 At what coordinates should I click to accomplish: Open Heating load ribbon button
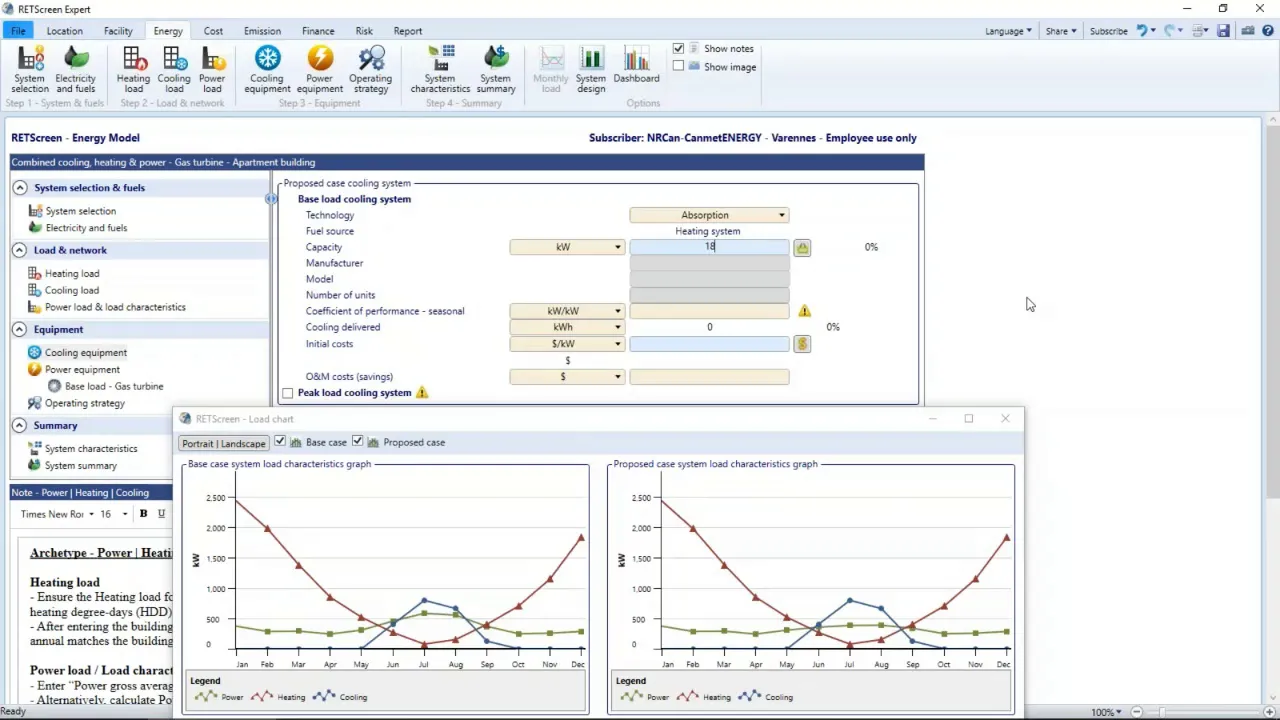tap(133, 69)
